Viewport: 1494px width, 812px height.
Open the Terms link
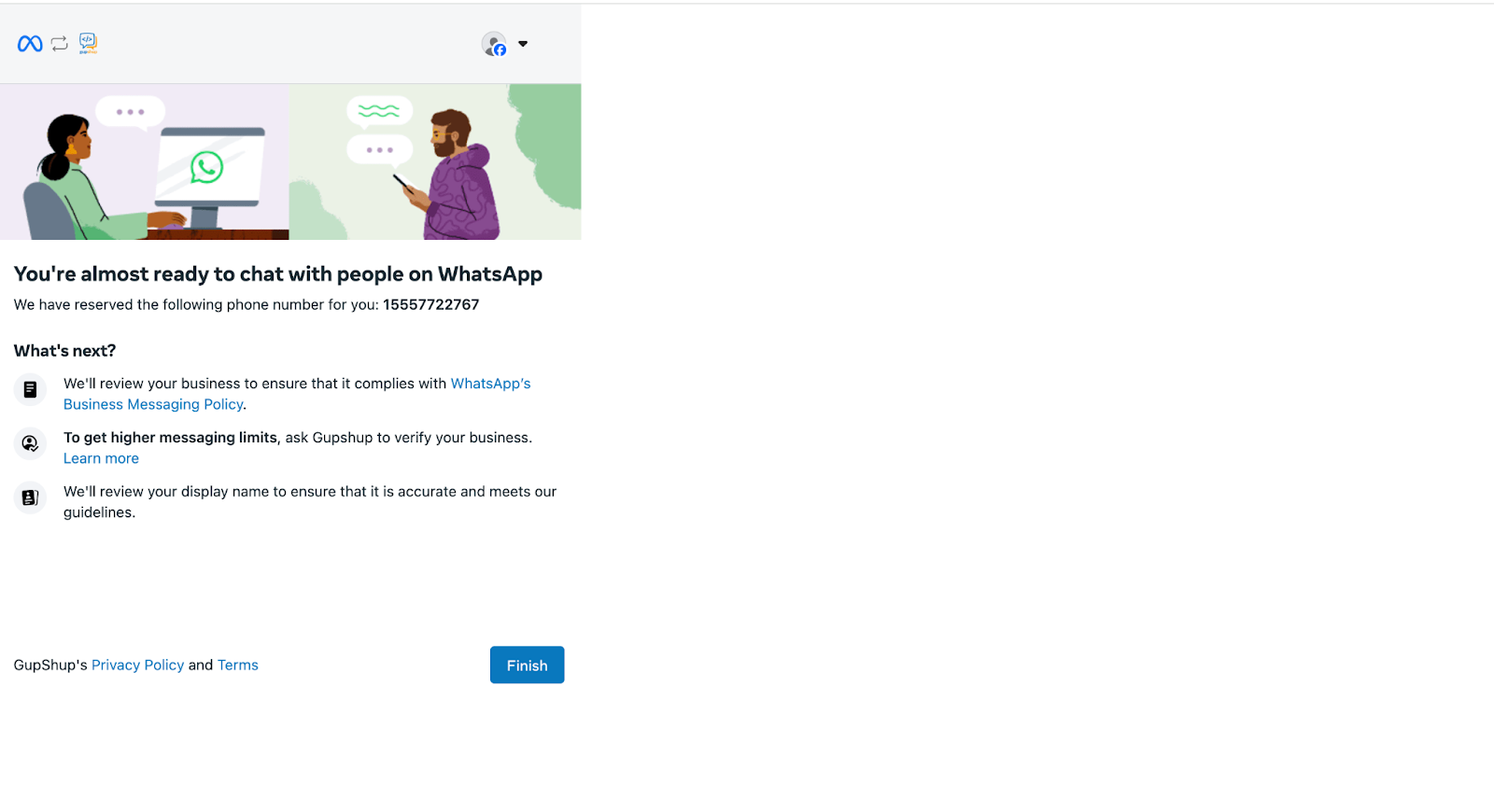point(238,665)
